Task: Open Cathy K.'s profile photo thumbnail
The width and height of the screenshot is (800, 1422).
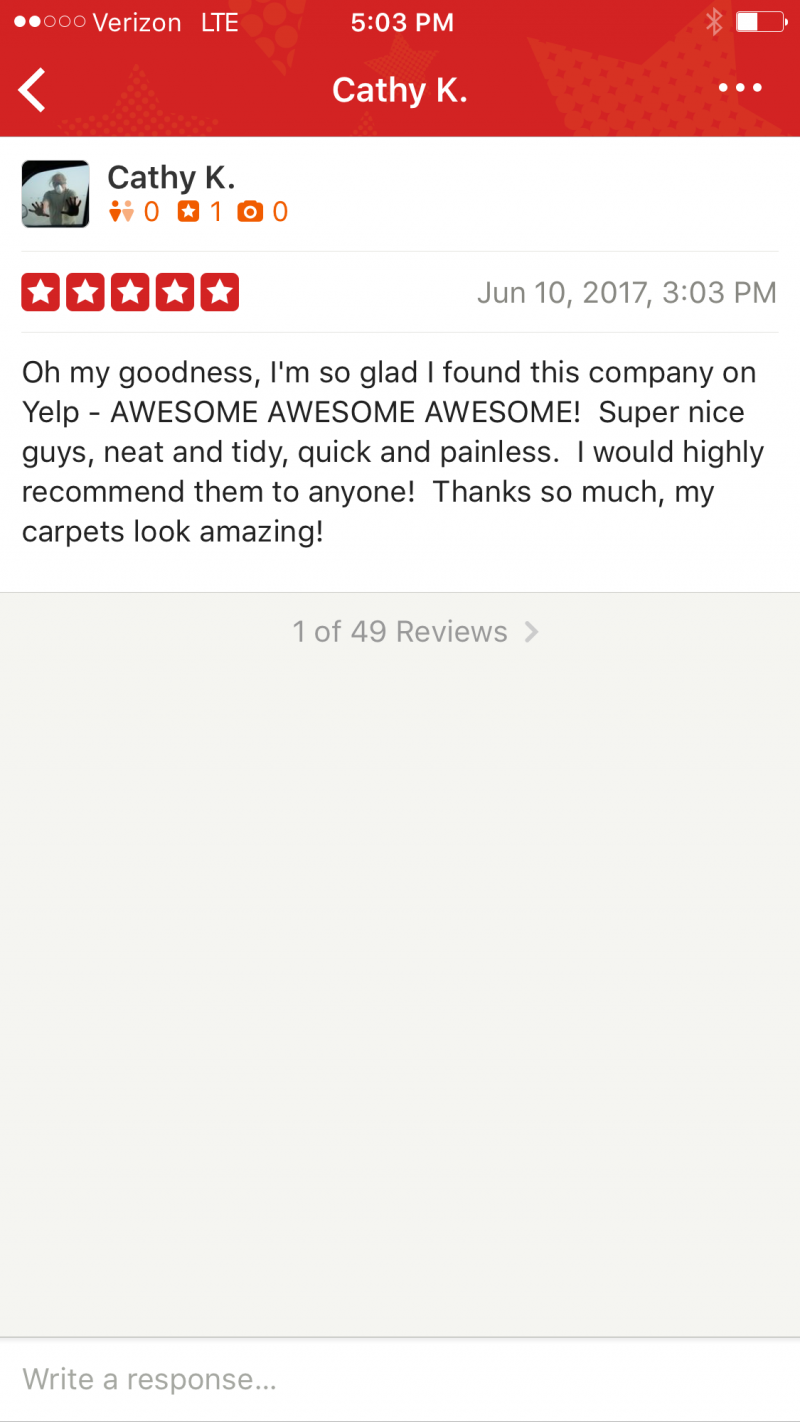Action: point(55,194)
